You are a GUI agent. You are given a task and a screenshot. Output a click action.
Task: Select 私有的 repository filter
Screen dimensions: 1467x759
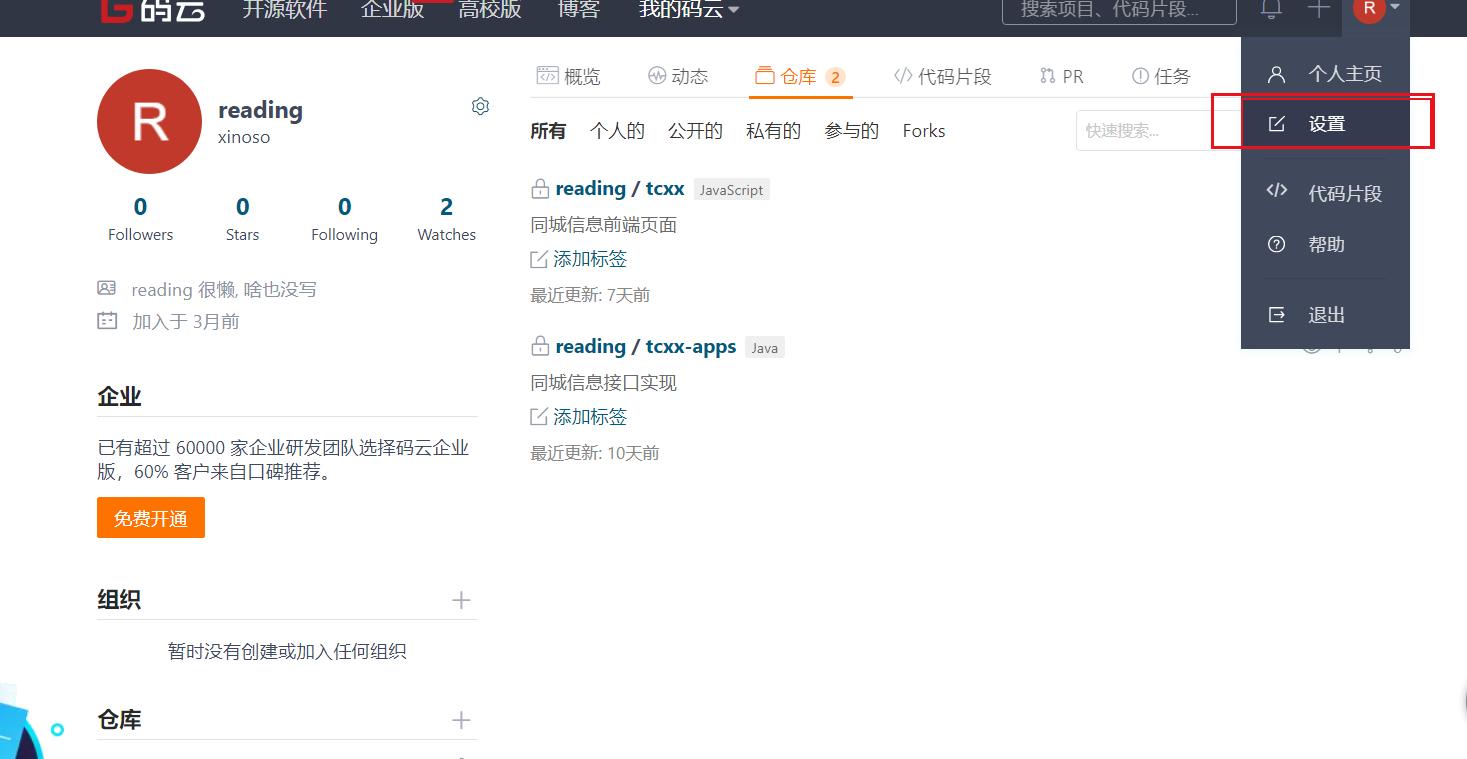772,130
